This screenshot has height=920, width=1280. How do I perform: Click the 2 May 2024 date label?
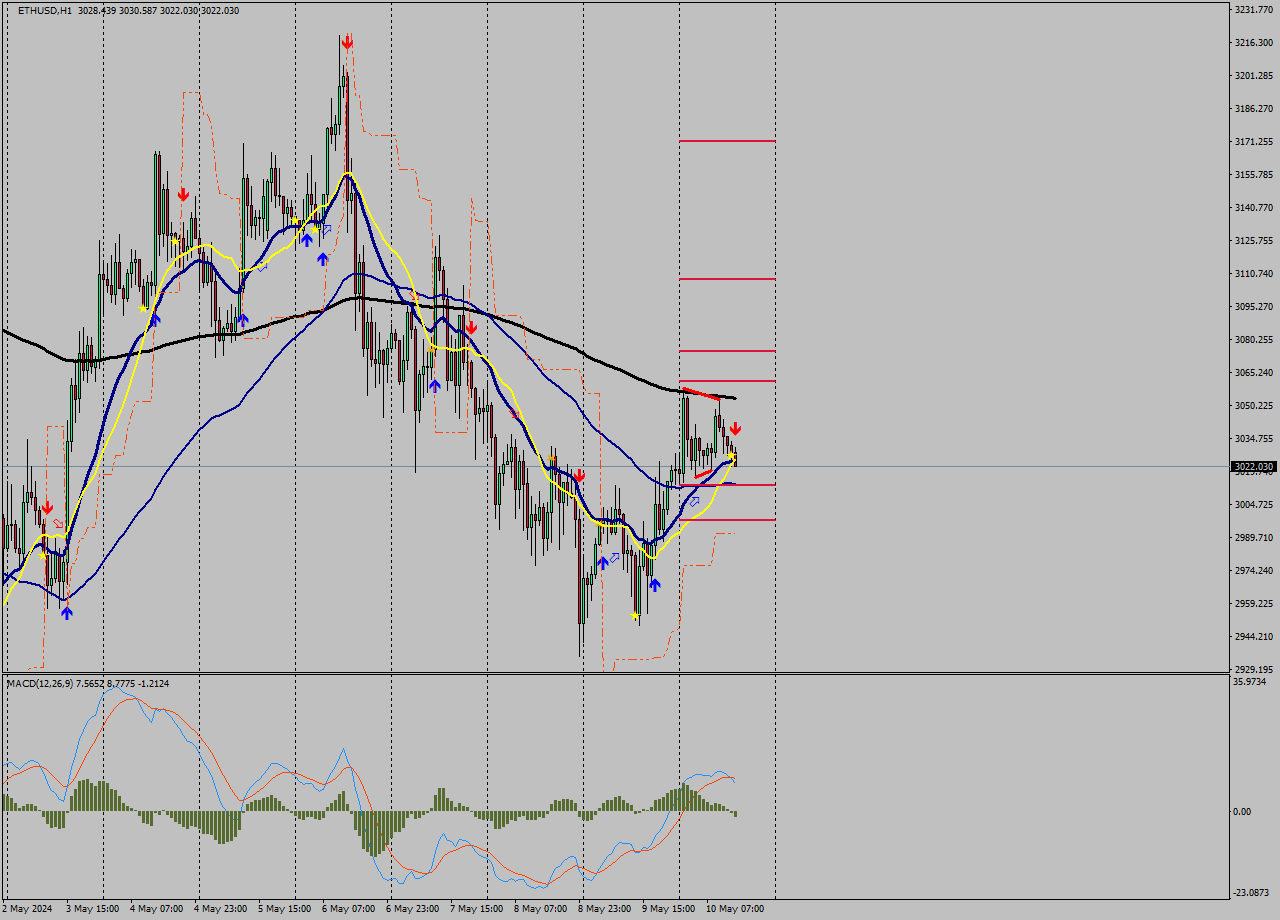[x=27, y=909]
